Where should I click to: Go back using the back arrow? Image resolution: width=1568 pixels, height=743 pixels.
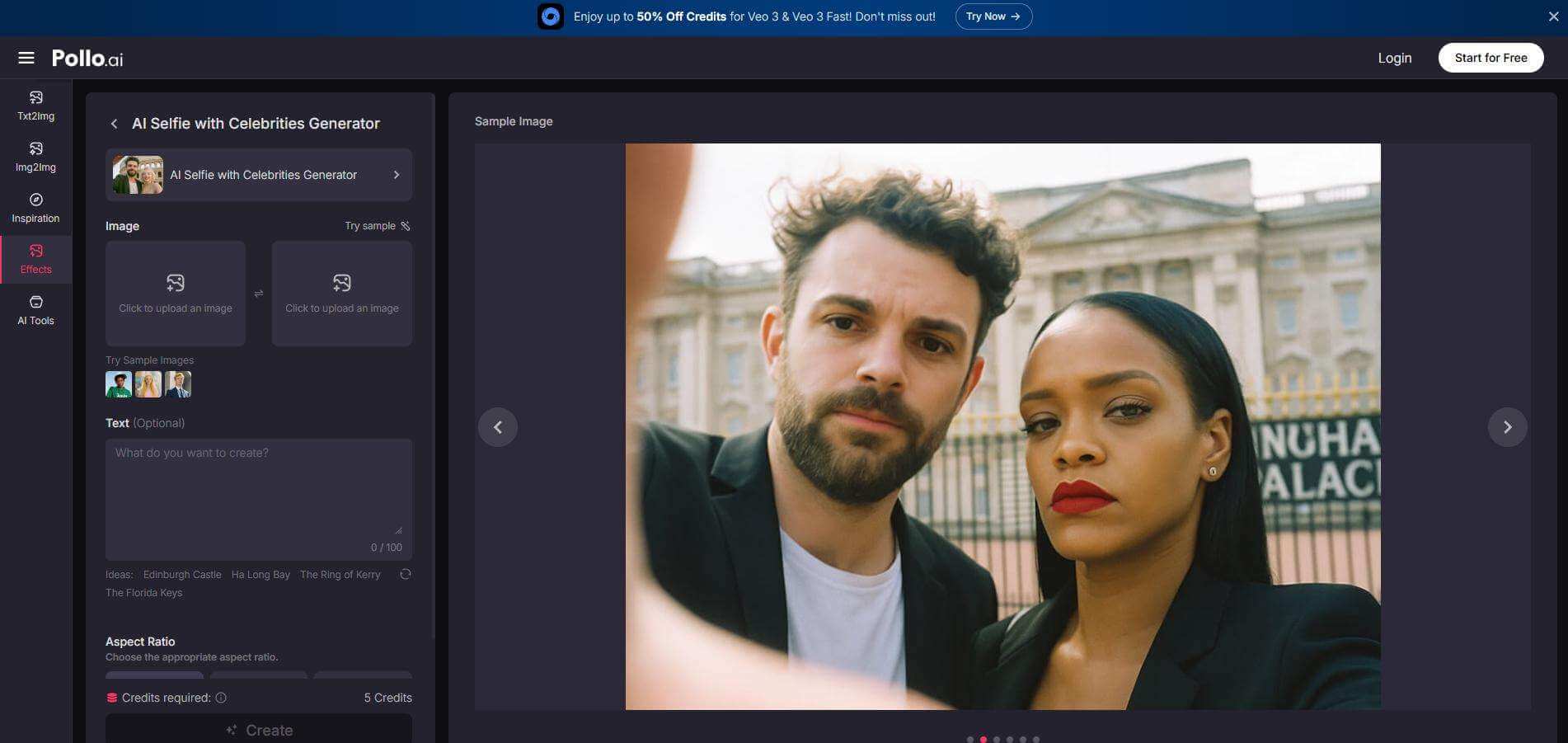pyautogui.click(x=114, y=124)
